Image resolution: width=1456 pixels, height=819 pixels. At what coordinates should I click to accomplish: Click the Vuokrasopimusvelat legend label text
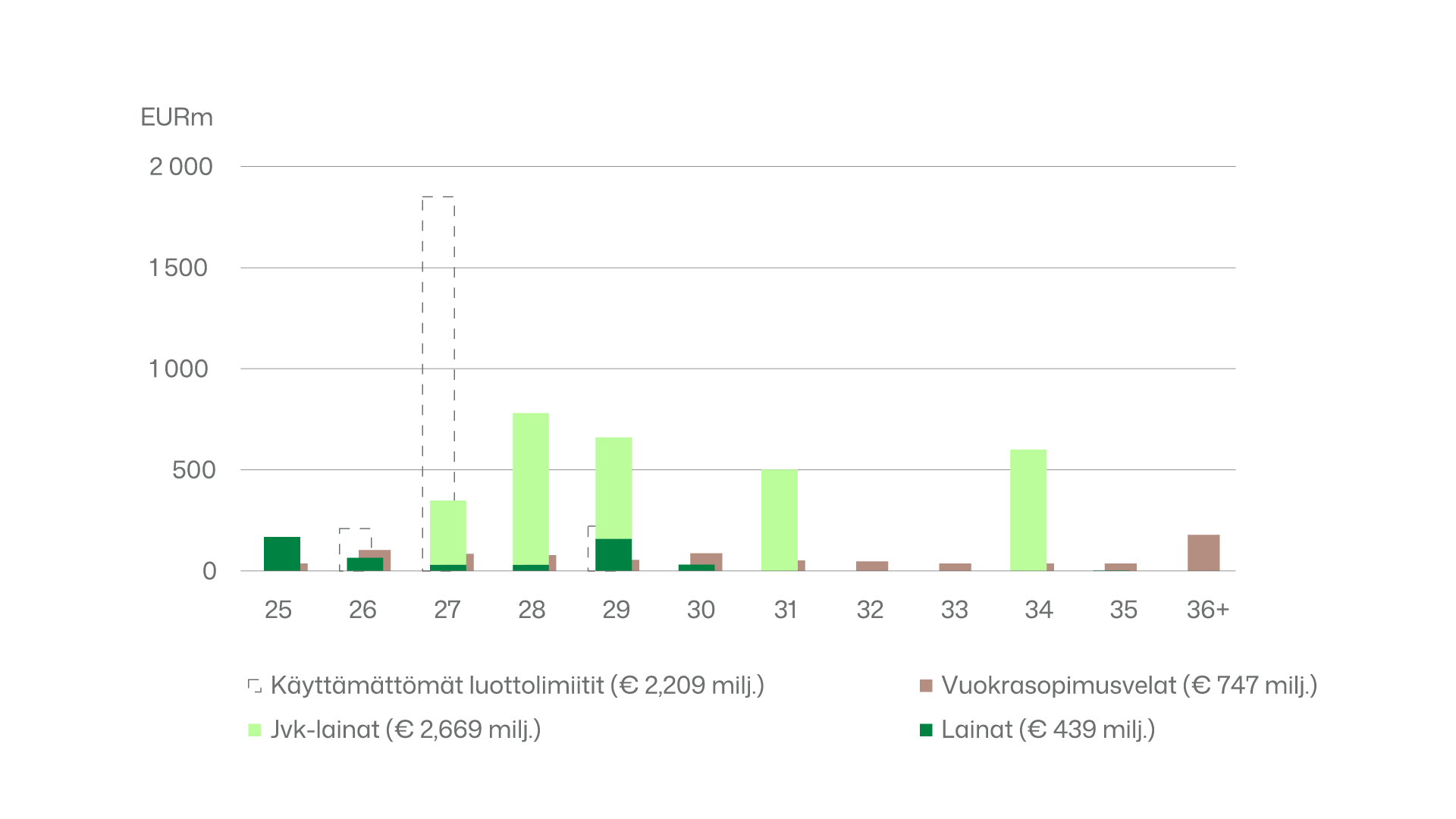1129,686
